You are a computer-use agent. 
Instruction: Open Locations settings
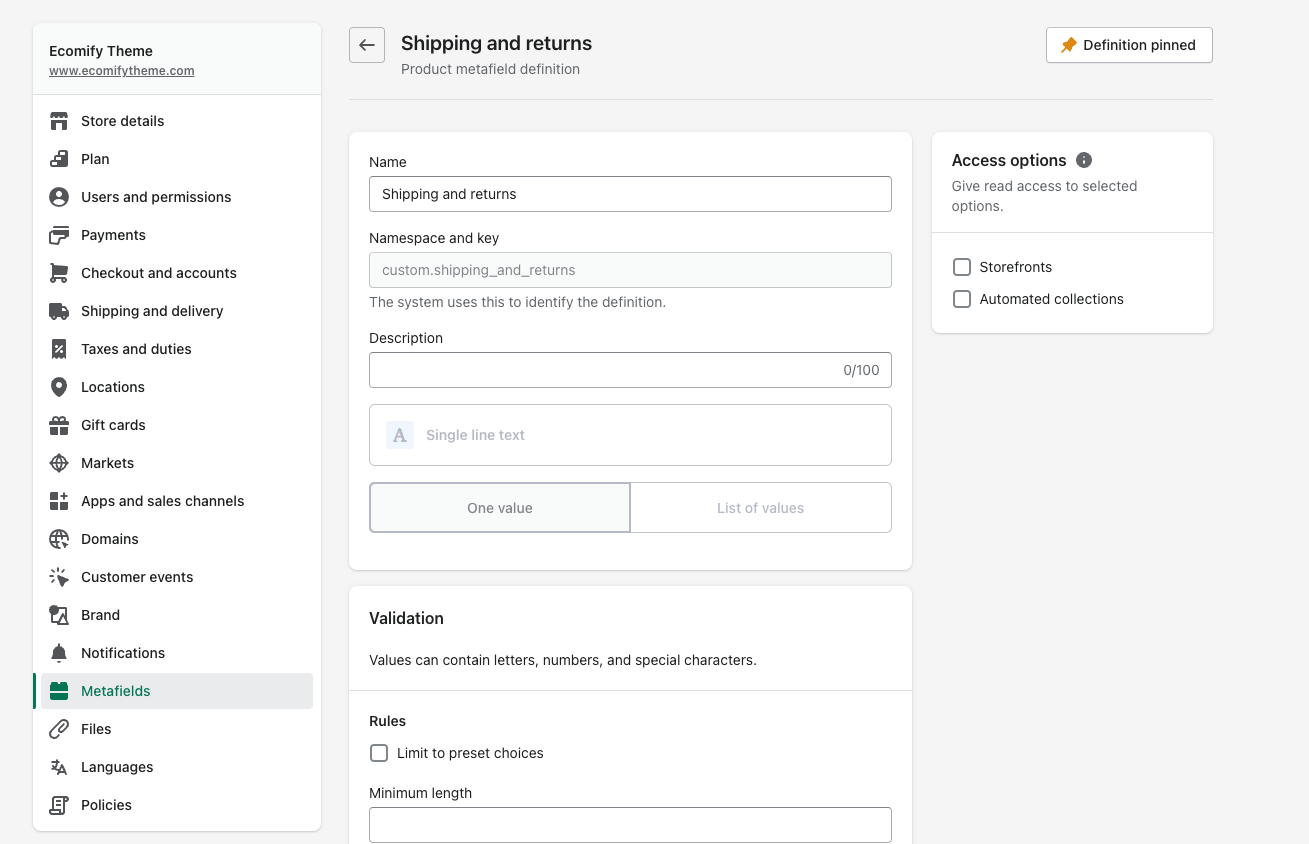(177, 387)
